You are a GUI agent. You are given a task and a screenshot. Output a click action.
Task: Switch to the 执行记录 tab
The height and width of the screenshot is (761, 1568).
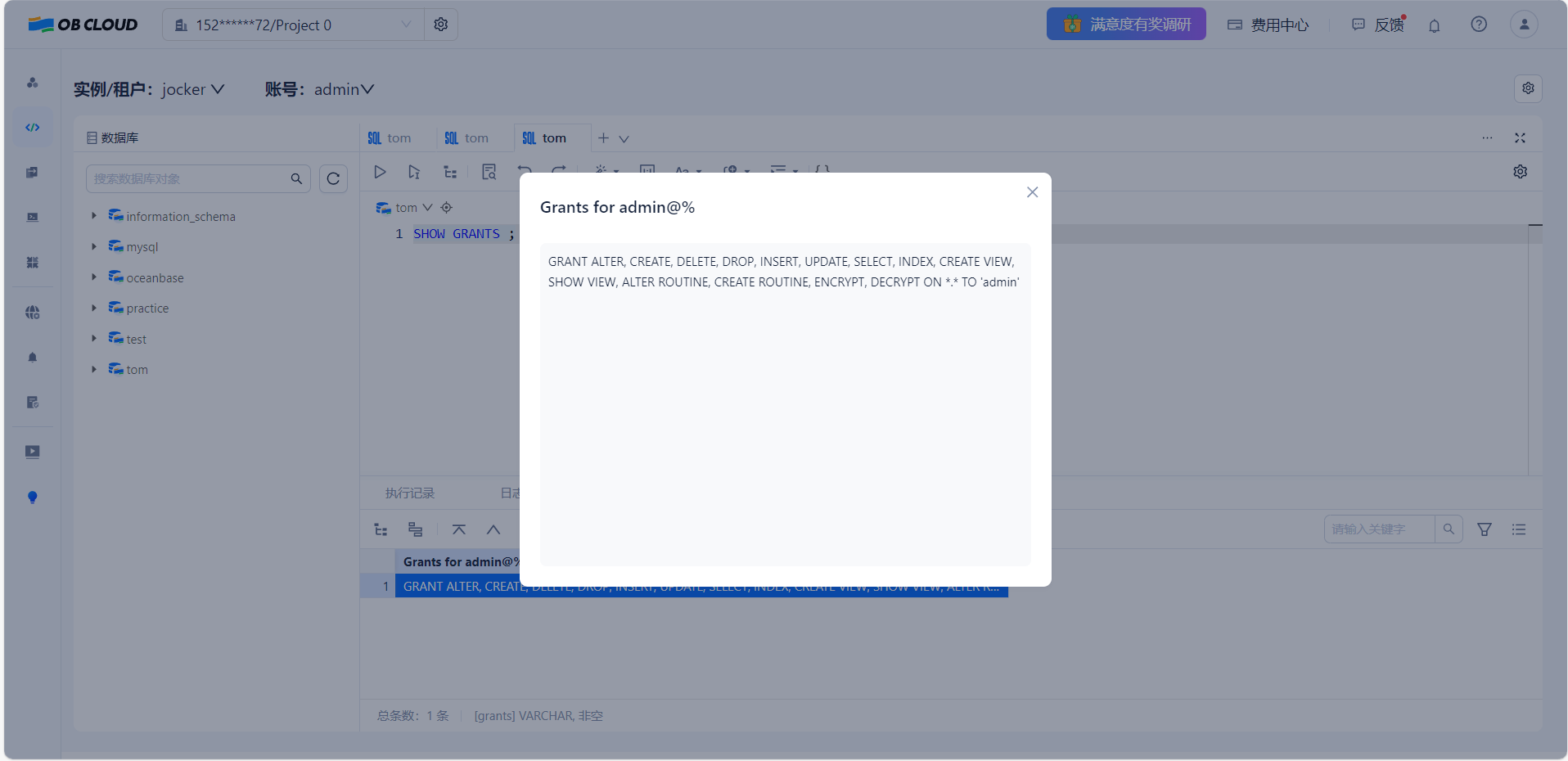[x=410, y=493]
